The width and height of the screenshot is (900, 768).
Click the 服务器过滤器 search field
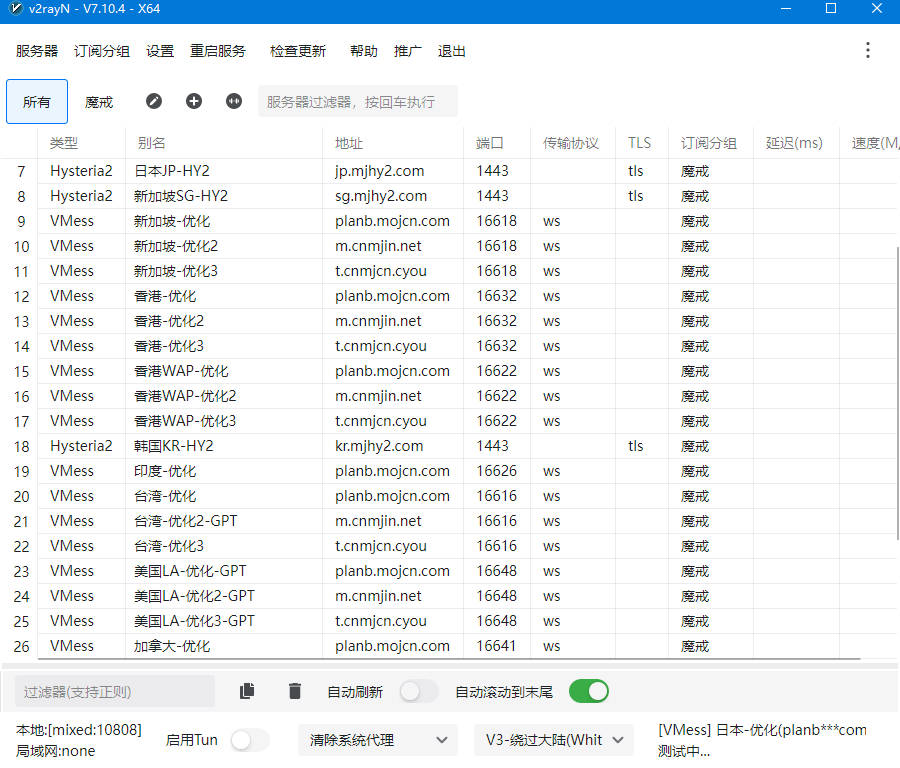(357, 102)
